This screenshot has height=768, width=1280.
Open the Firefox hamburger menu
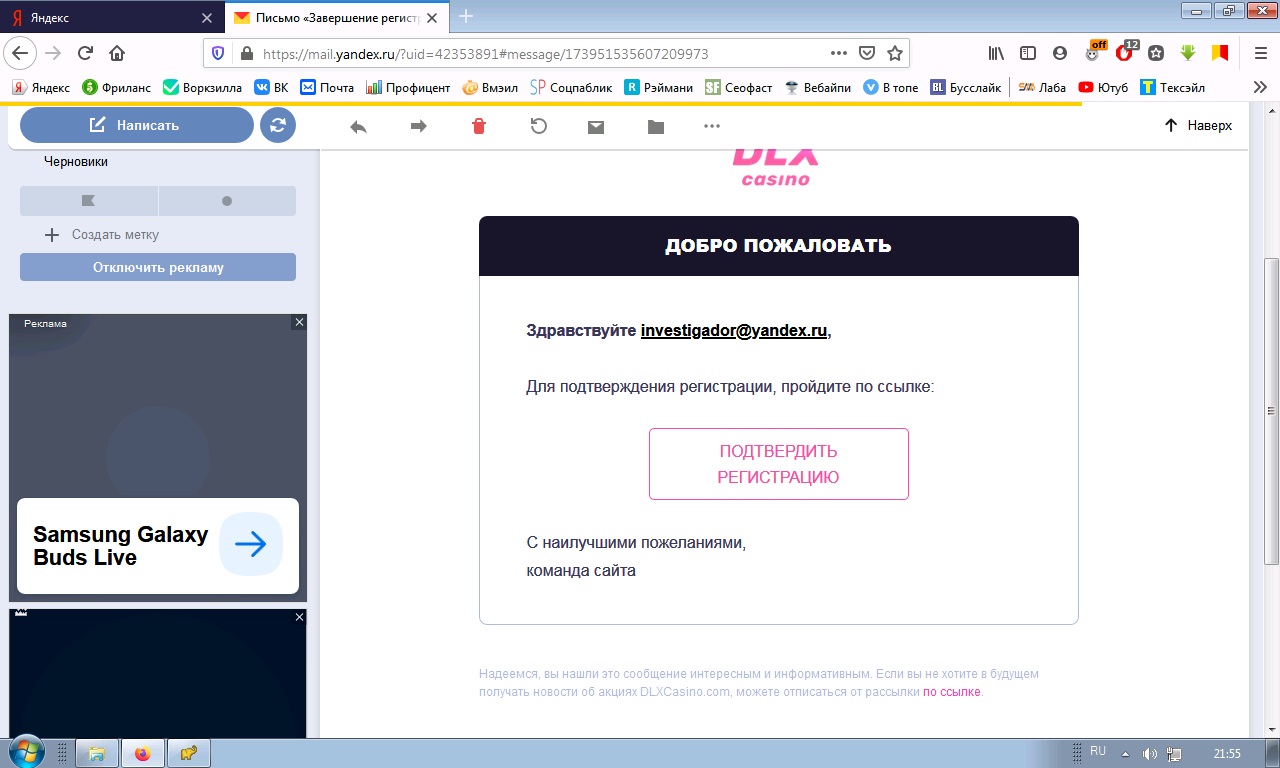(x=1260, y=53)
